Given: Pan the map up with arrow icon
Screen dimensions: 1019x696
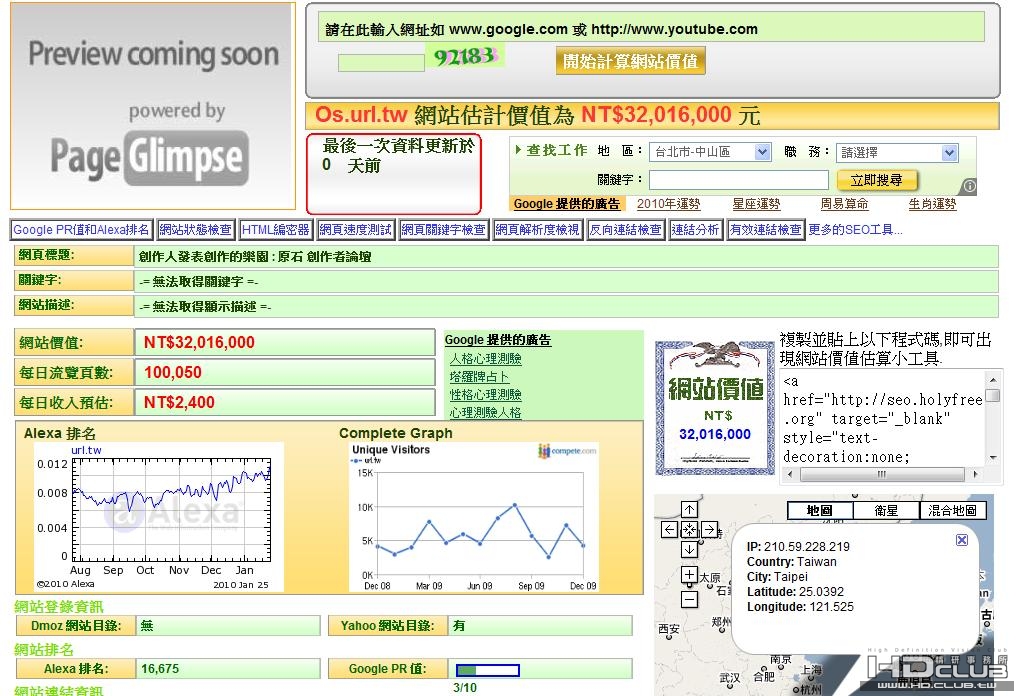Looking at the screenshot, I should click(689, 509).
